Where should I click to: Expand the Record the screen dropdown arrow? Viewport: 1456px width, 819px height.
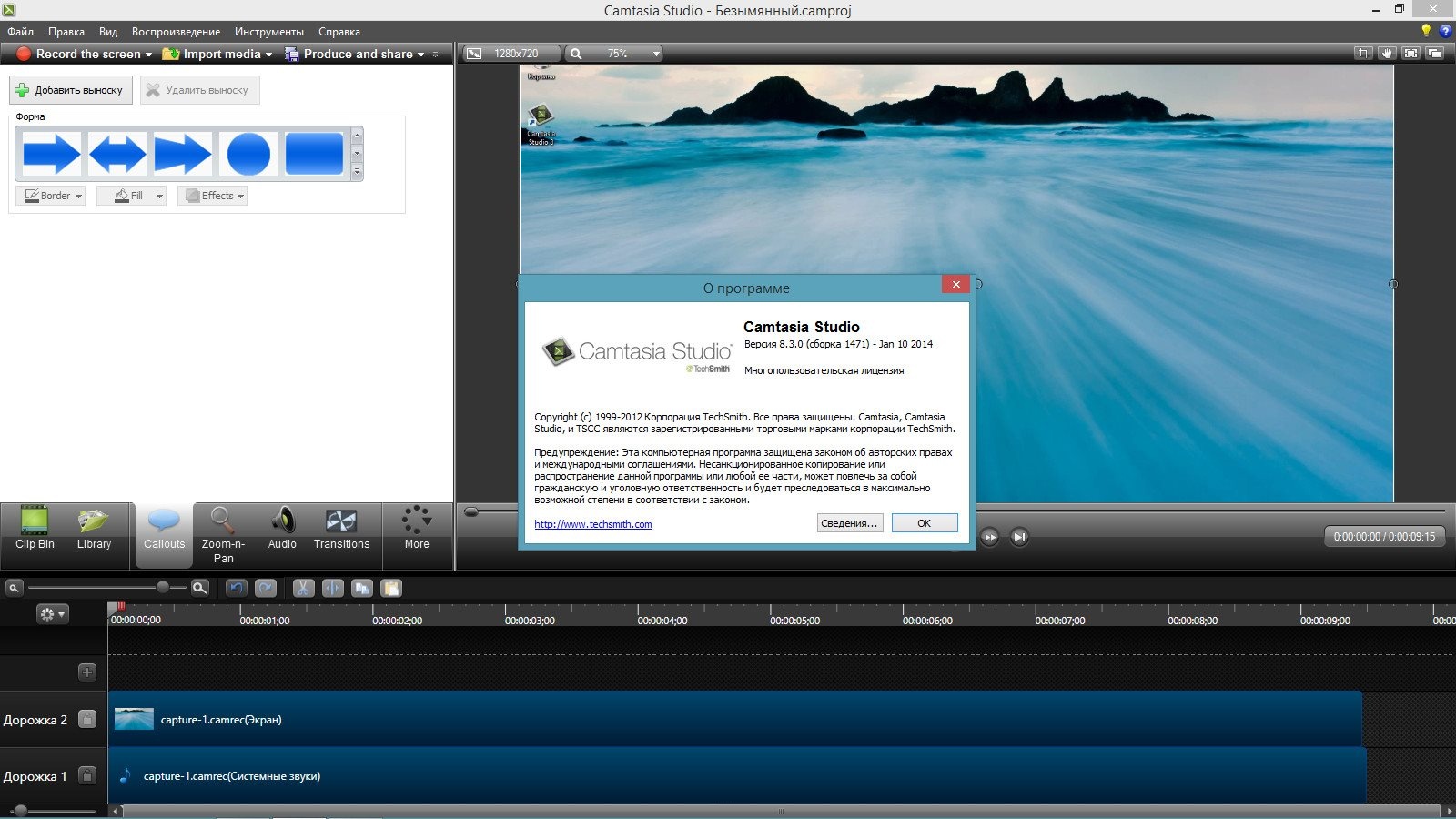[149, 55]
